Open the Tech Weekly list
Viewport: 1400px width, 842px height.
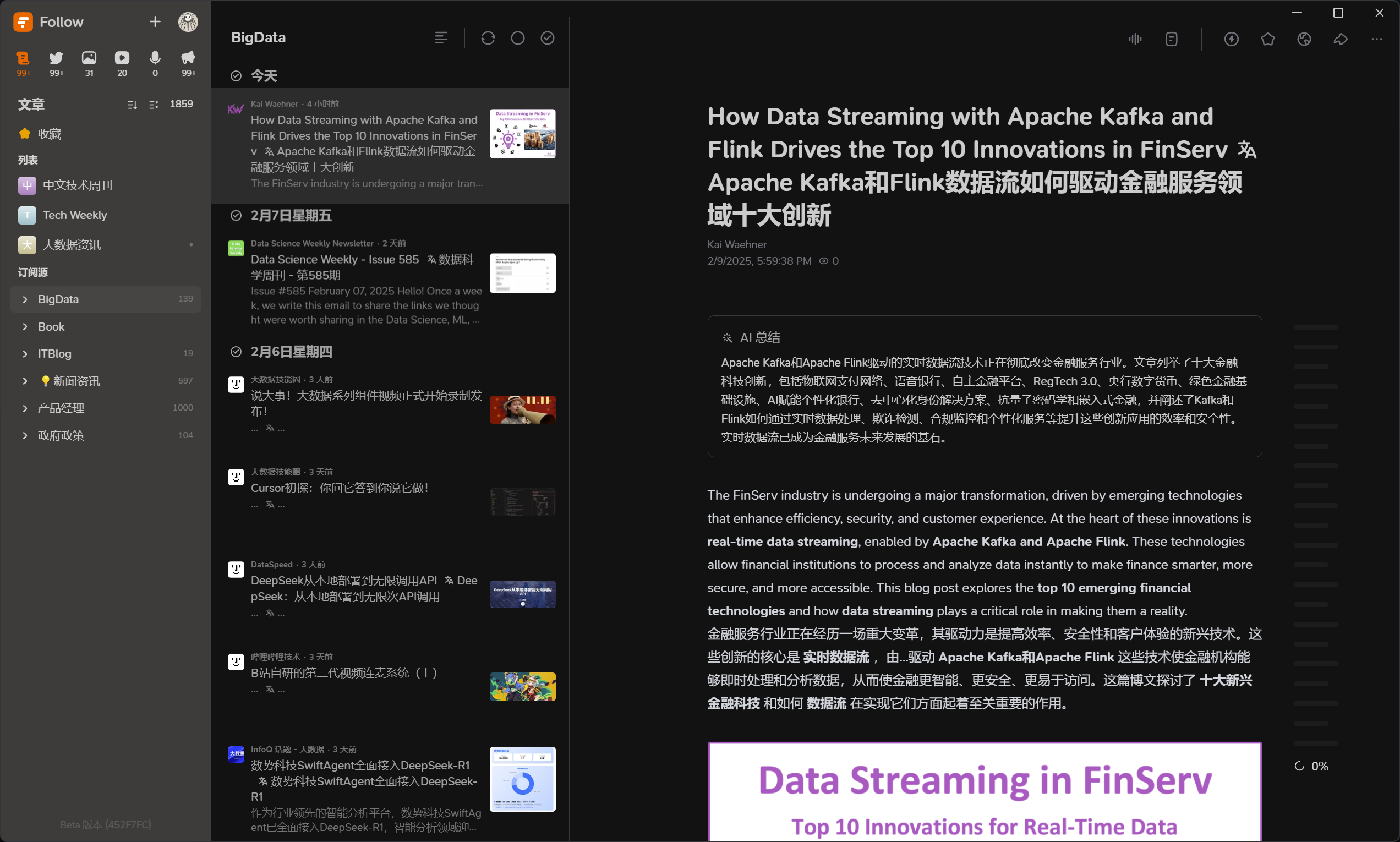(x=74, y=215)
